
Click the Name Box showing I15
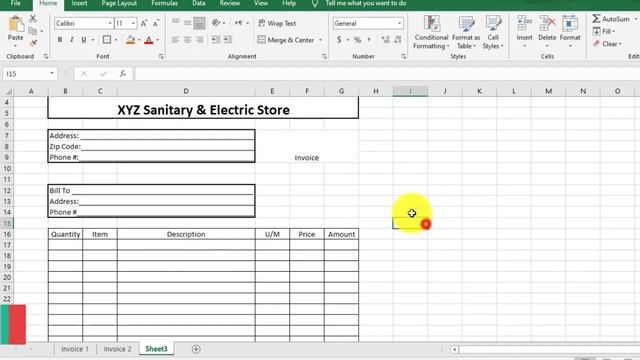(30, 74)
